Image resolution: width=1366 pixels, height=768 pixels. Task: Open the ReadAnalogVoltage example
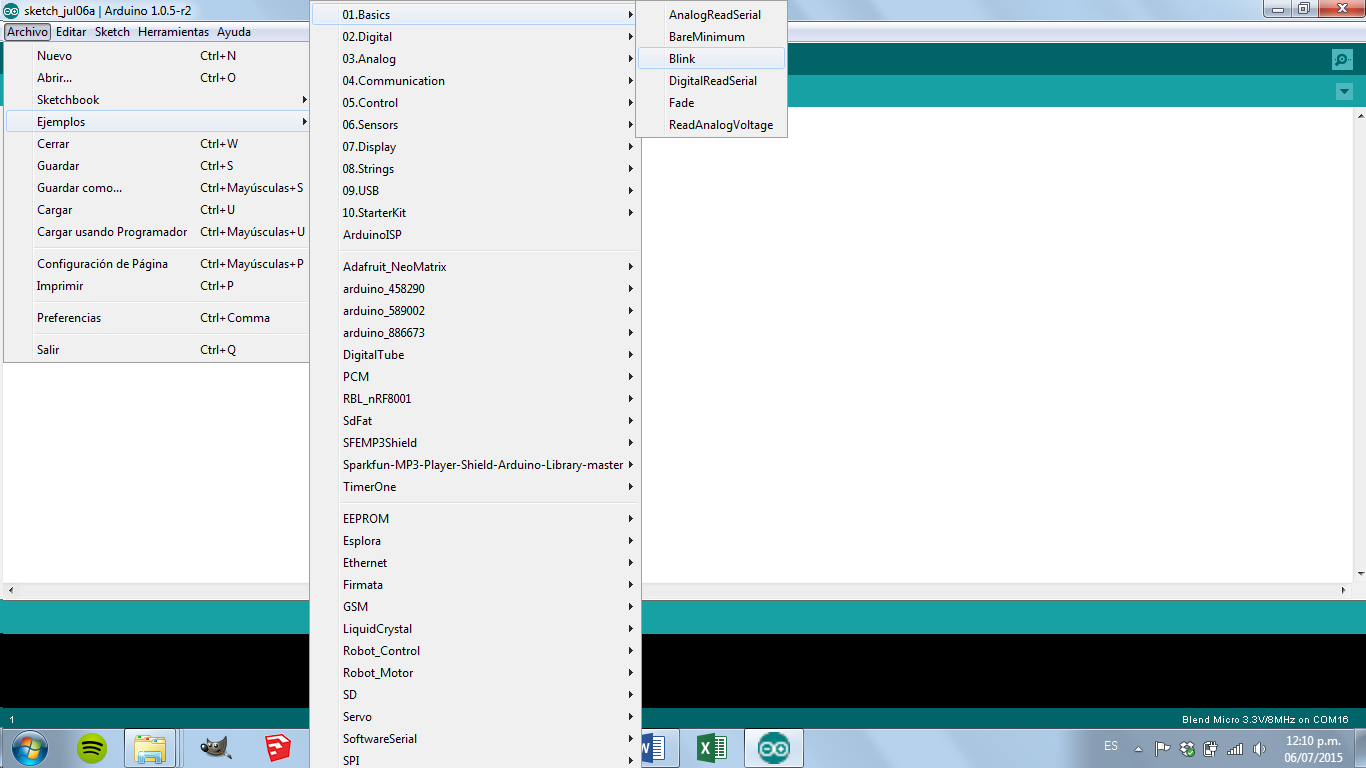click(x=711, y=125)
